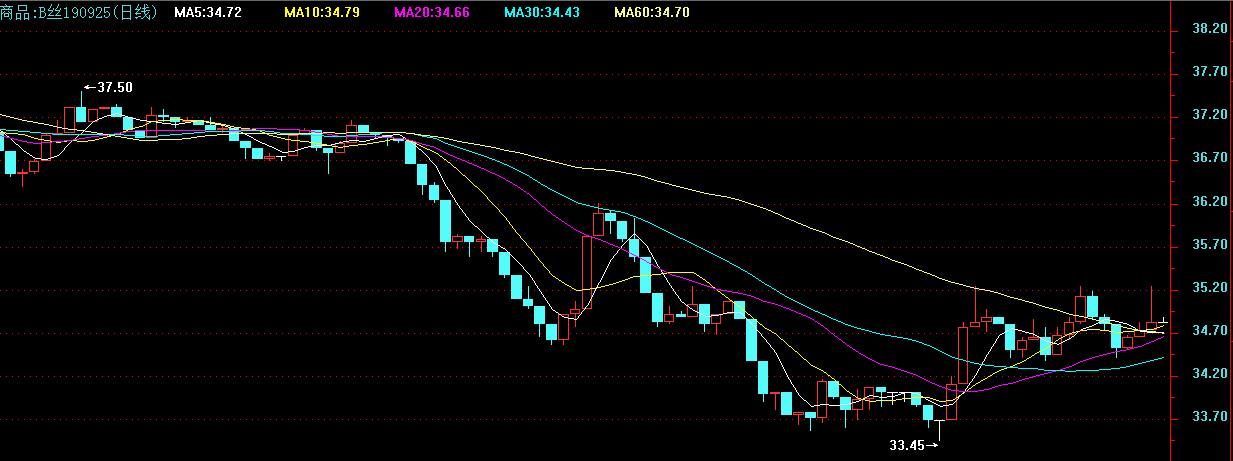This screenshot has height=461, width=1233.
Task: Click the cyan MA30:34.43 label
Action: 542,12
